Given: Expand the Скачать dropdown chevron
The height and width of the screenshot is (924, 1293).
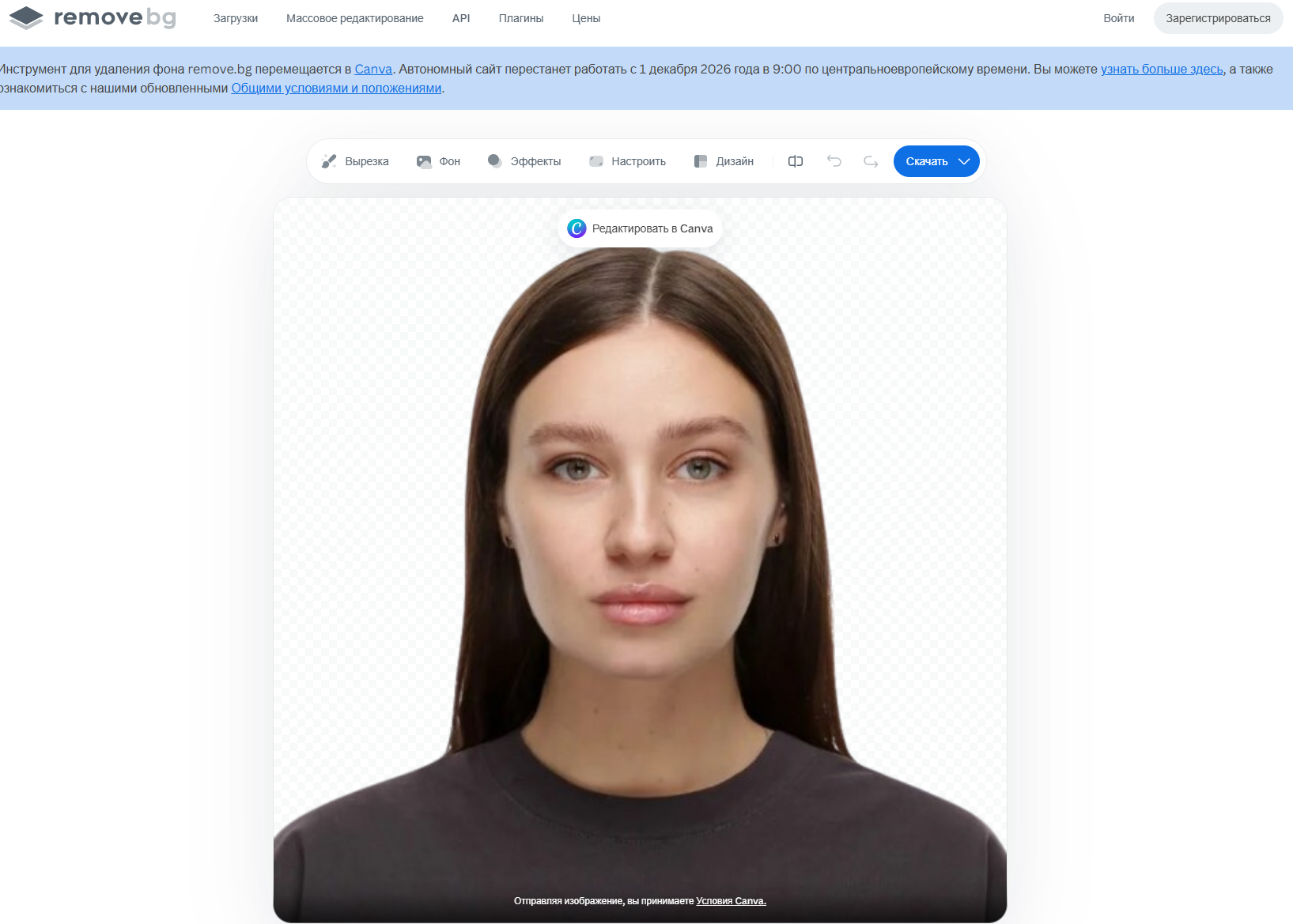Looking at the screenshot, I should click(x=964, y=161).
